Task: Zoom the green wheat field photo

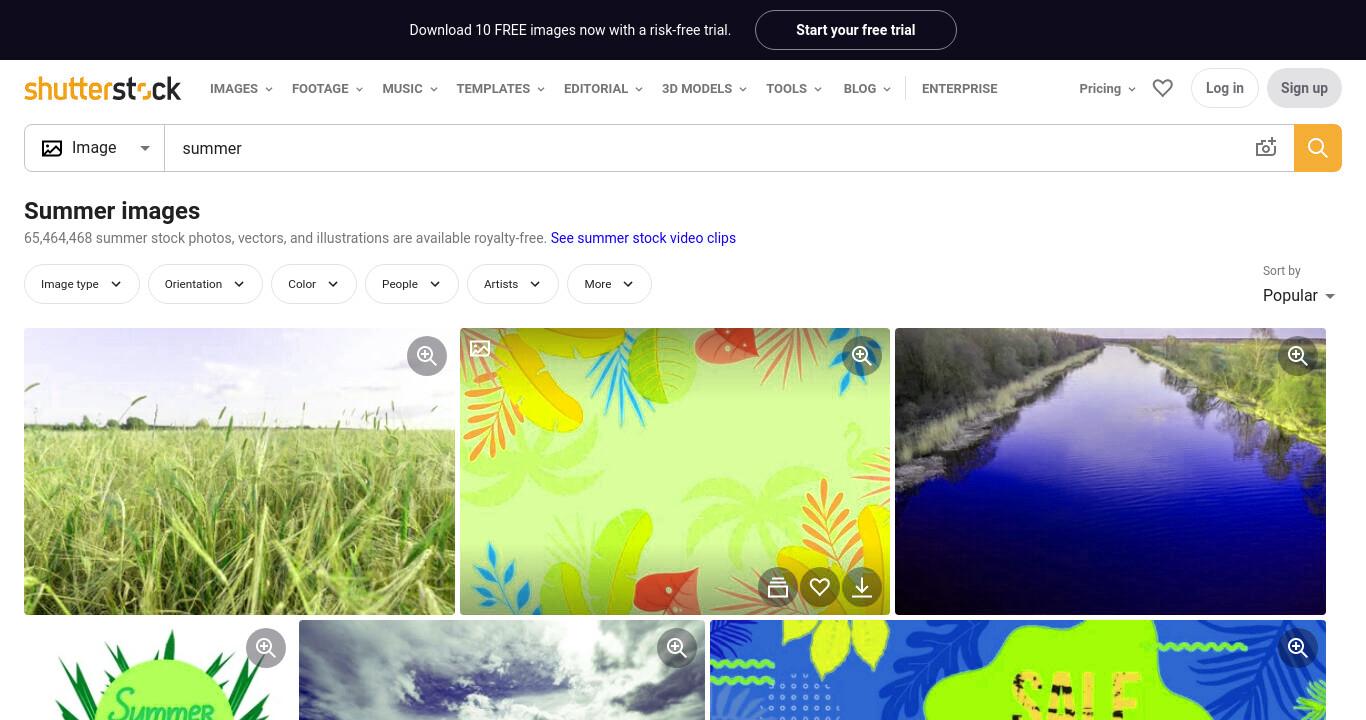Action: 427,356
